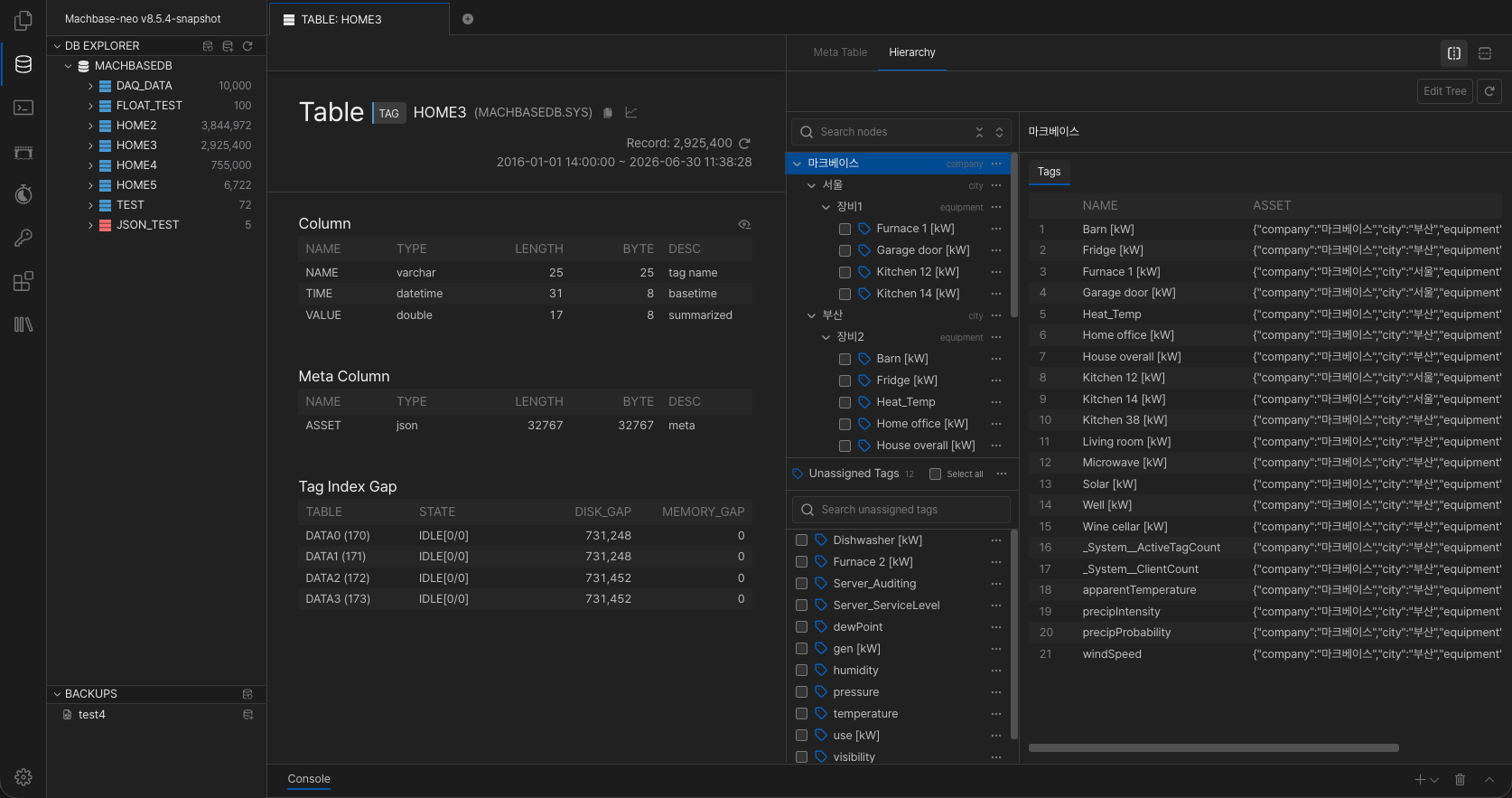
Task: Open the timer icon in left sidebar
Action: click(23, 194)
